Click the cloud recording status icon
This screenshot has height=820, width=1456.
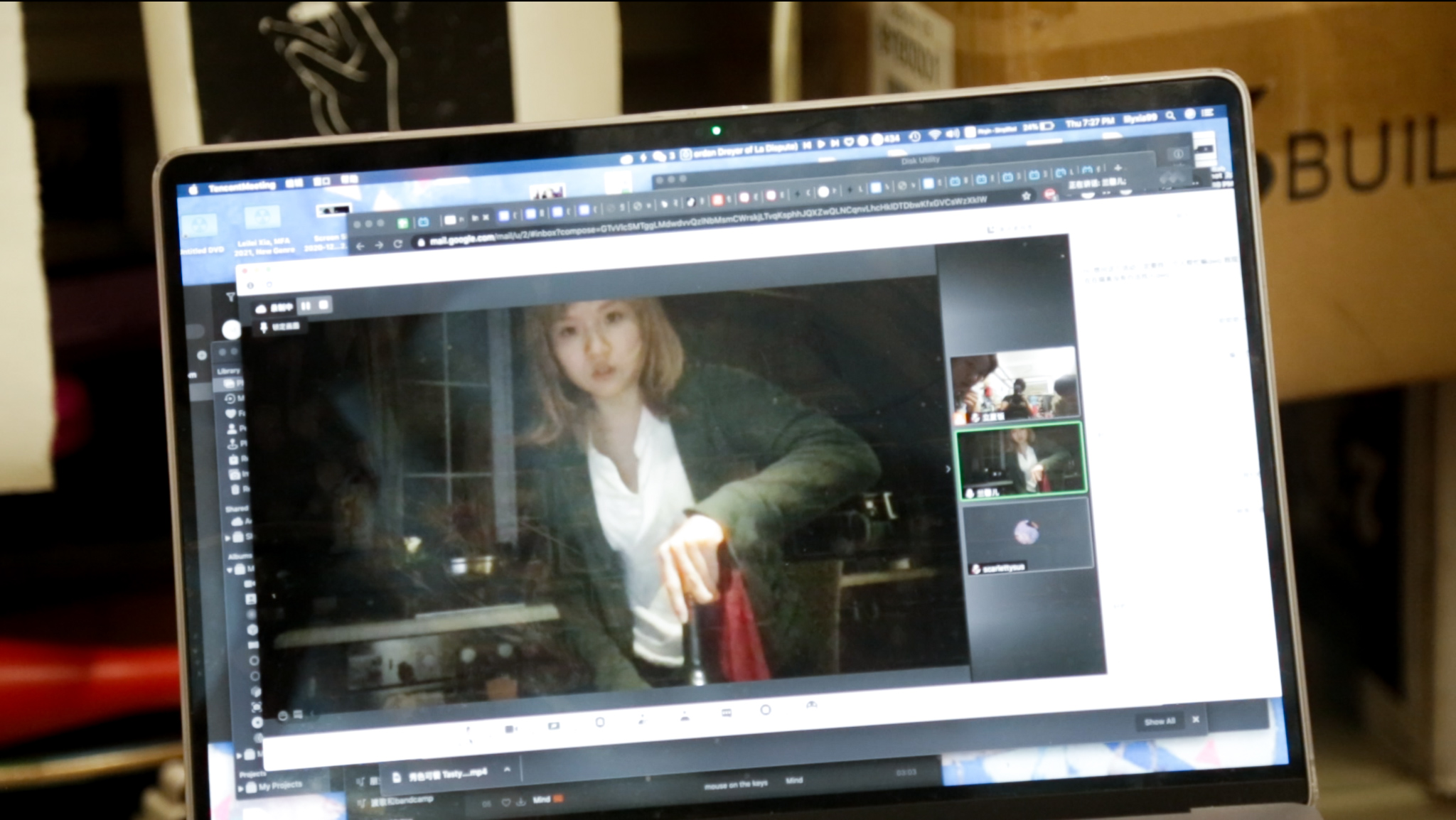[262, 308]
